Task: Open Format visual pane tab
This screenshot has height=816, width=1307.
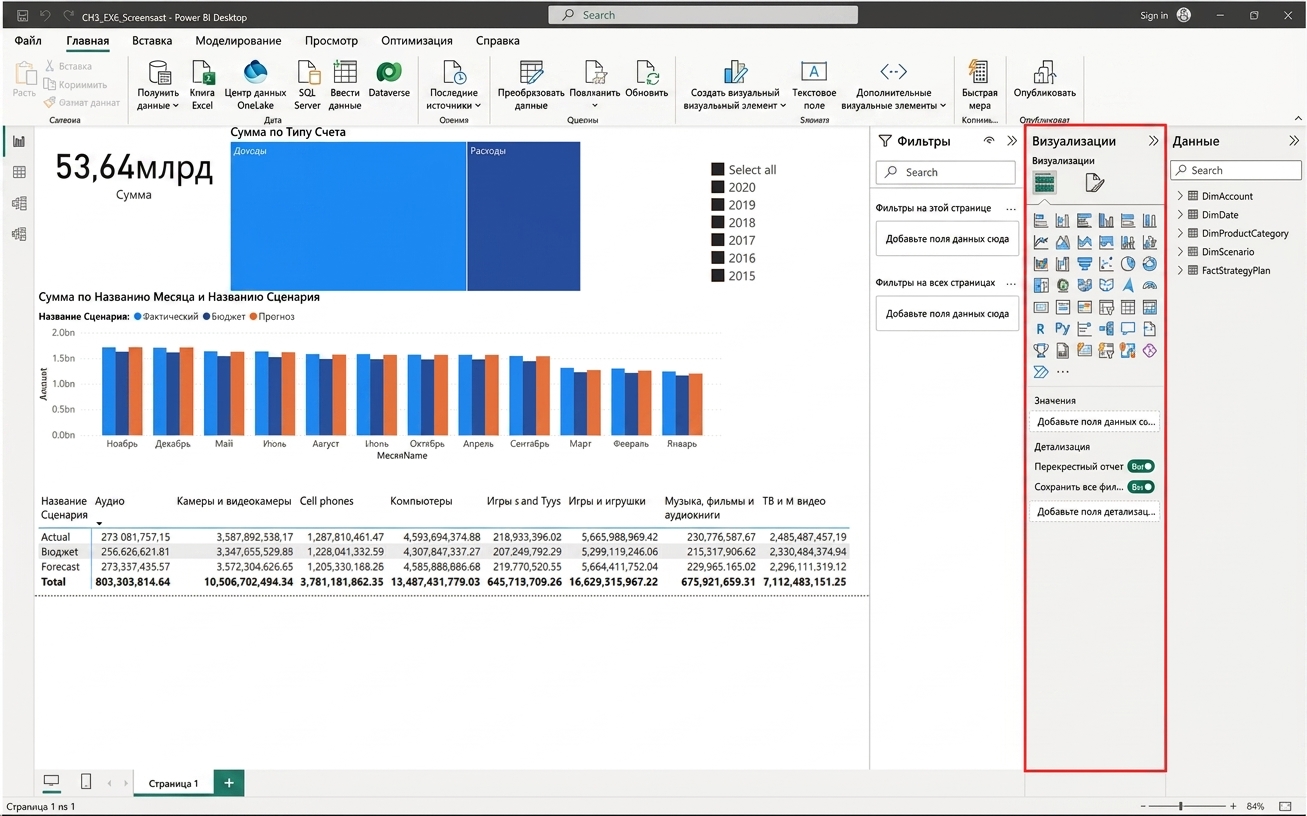Action: 1095,183
